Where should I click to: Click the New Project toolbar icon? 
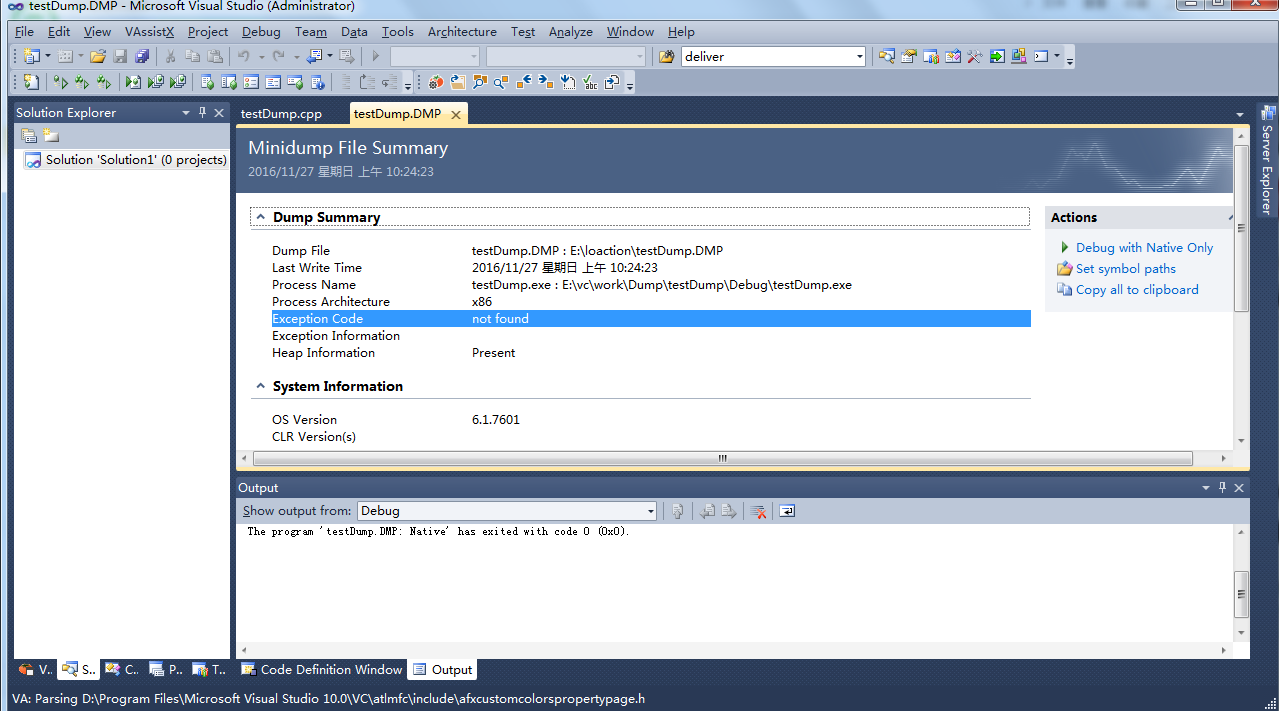31,57
